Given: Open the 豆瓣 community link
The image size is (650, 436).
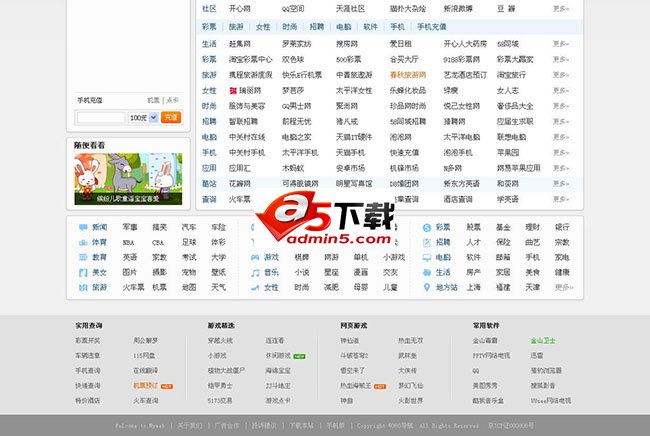Looking at the screenshot, I should tap(506, 9).
